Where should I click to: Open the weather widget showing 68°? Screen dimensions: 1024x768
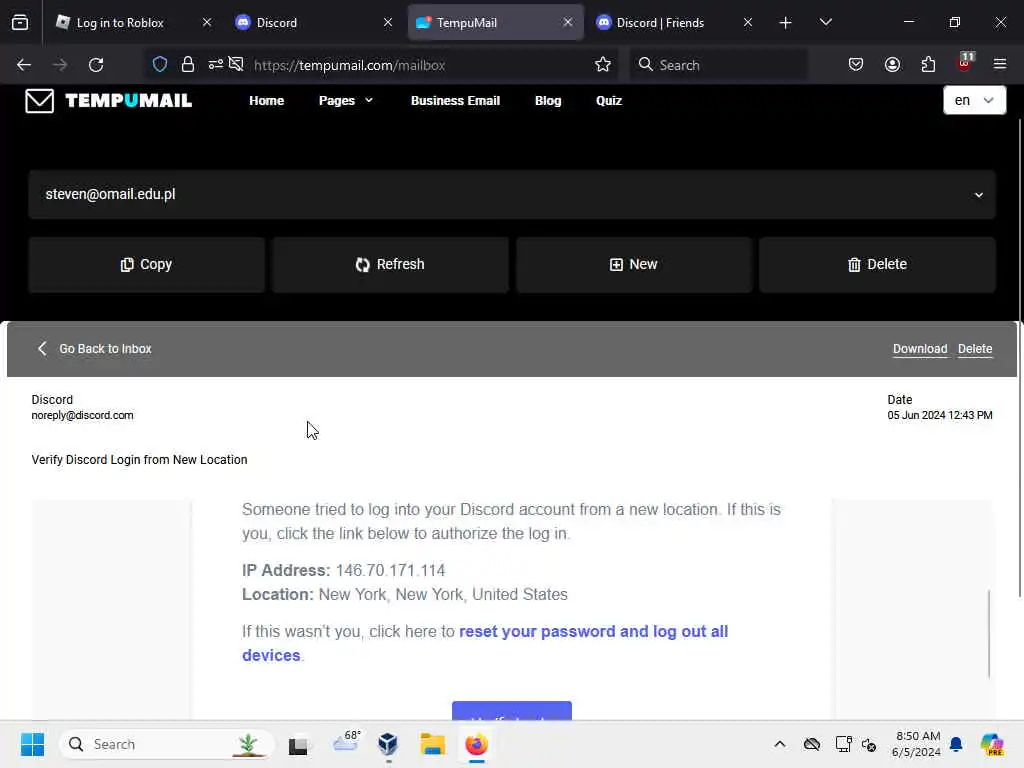[x=346, y=742]
